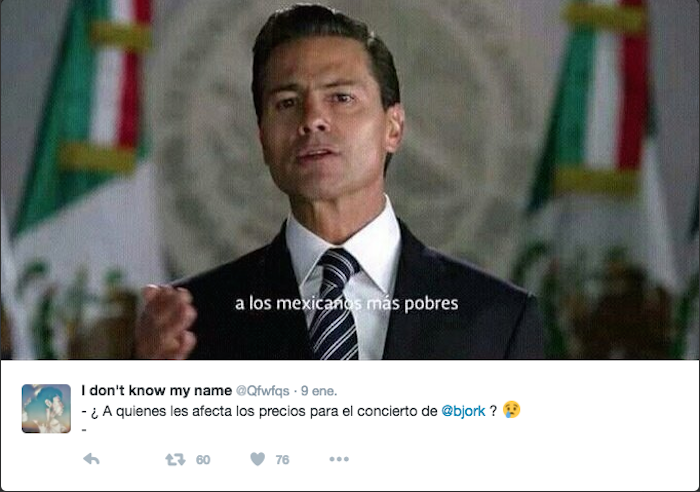This screenshot has width=700, height=492.
Task: Click the crying face emoji
Action: click(512, 410)
